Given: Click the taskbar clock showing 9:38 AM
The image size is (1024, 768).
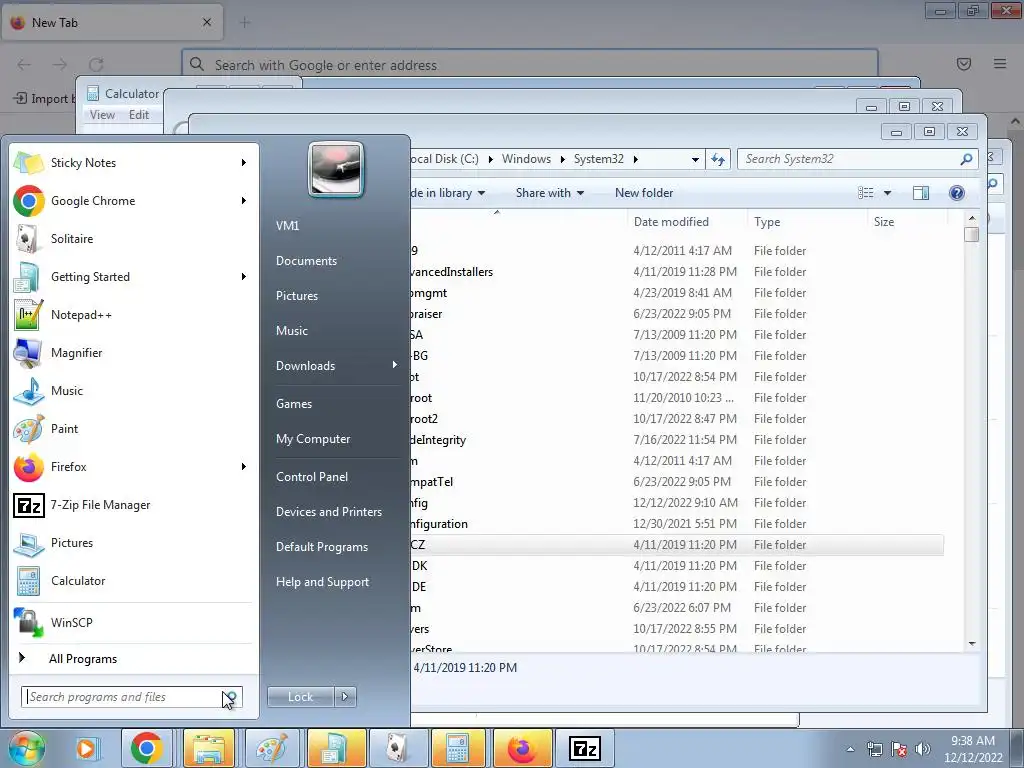Looking at the screenshot, I should tap(973, 748).
